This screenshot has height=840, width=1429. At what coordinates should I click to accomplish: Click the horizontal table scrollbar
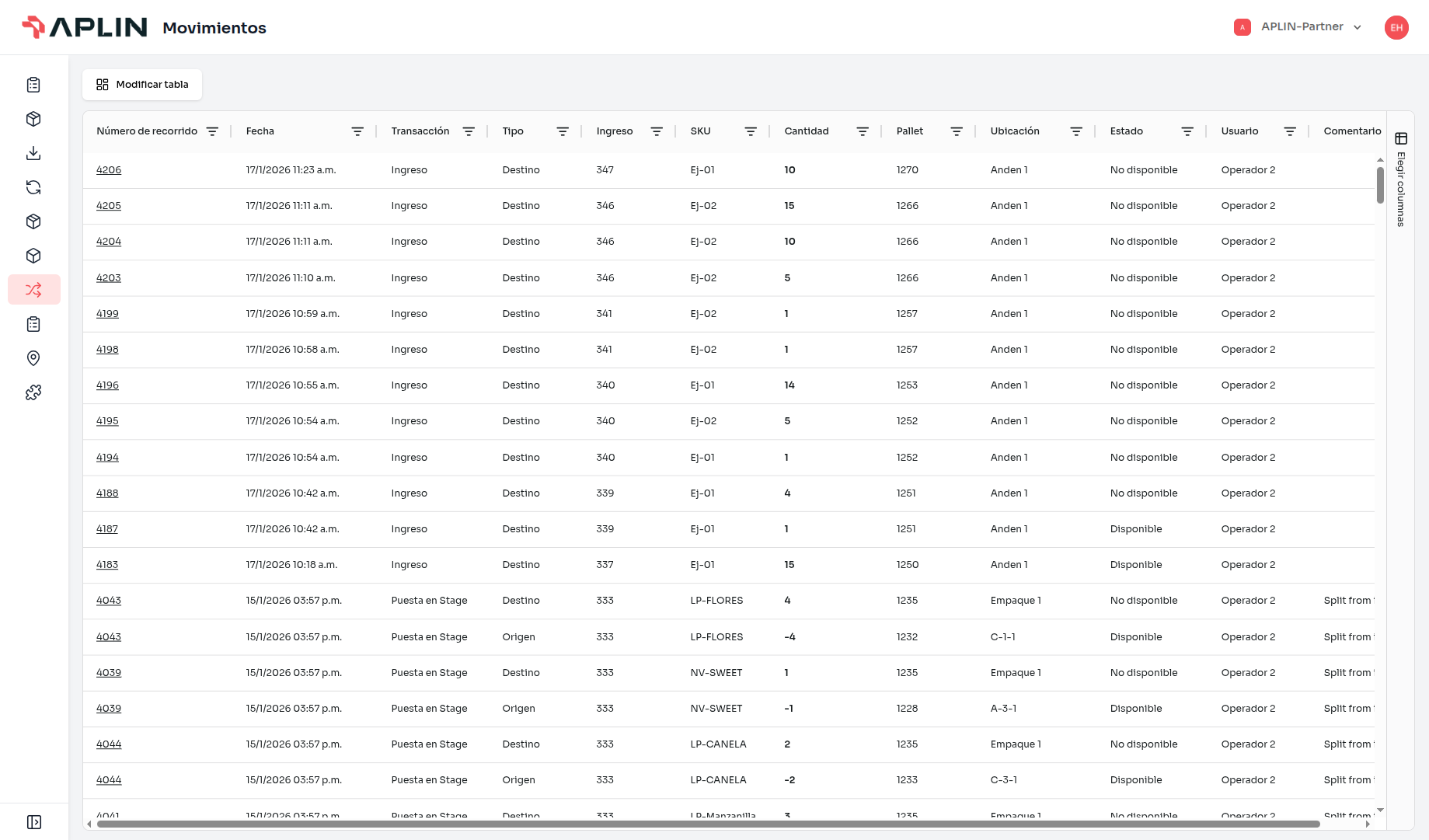click(x=709, y=824)
